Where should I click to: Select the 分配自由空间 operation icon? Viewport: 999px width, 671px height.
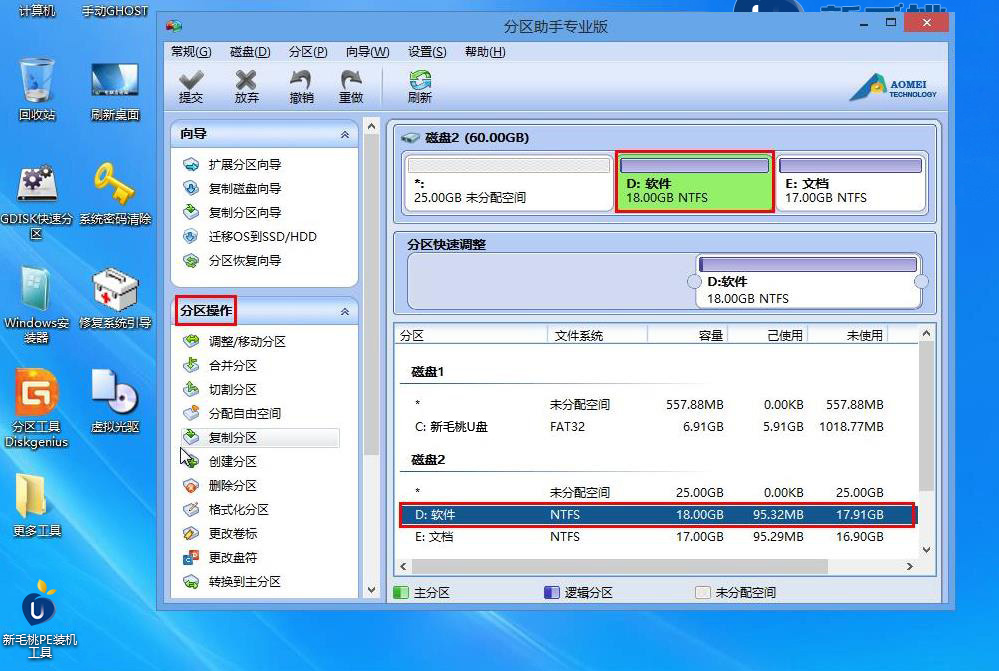tap(191, 413)
